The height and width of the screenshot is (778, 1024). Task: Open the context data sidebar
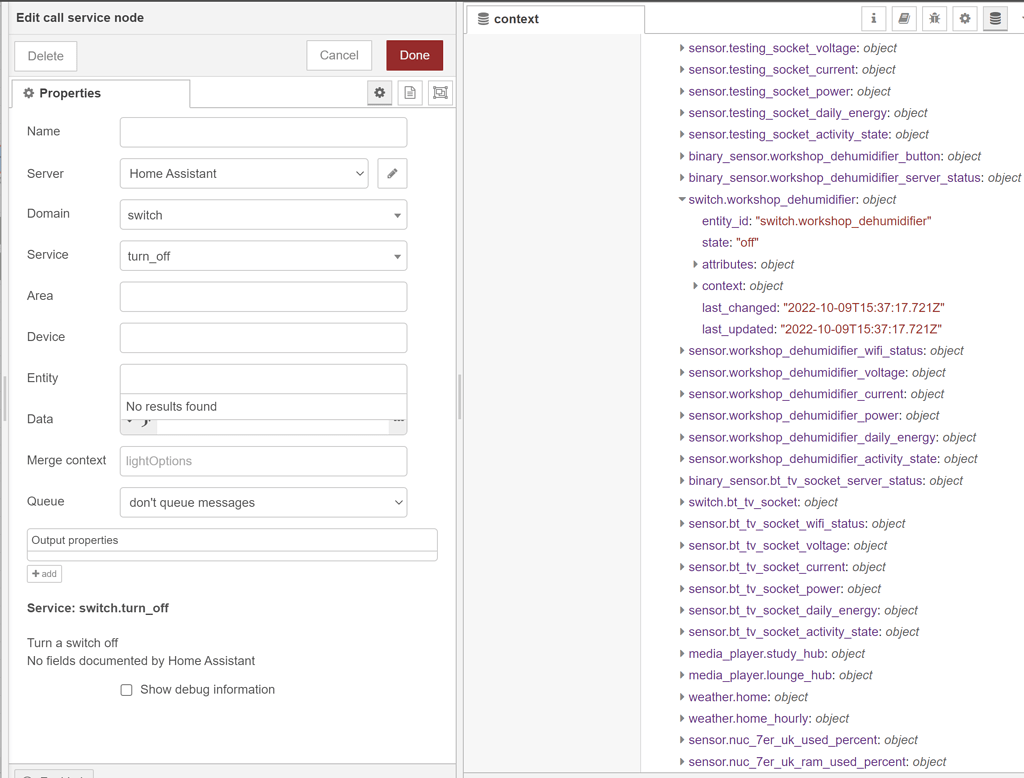(x=996, y=19)
